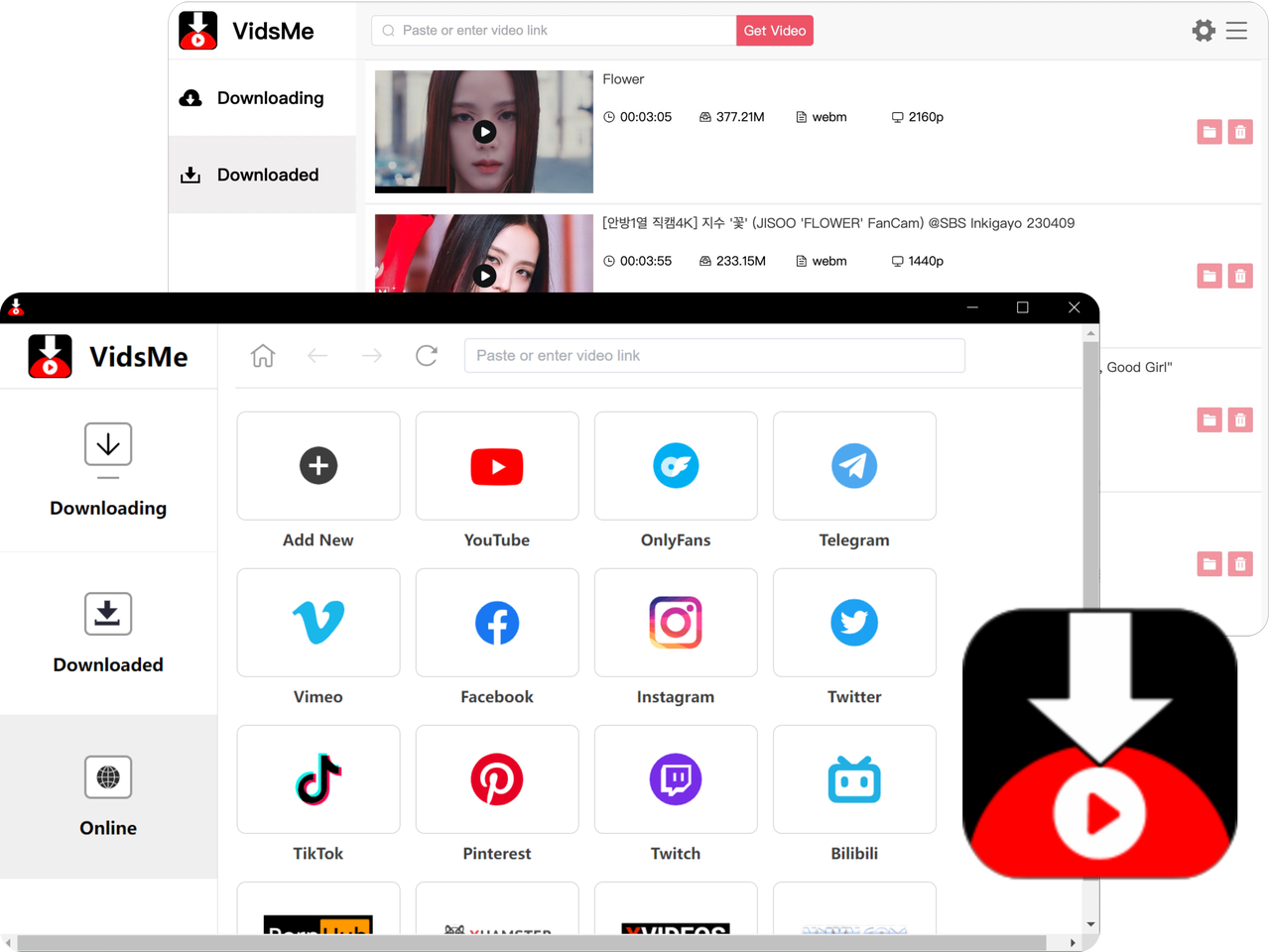The width and height of the screenshot is (1270, 952).
Task: Click the scroll up arrow
Action: 1091,333
